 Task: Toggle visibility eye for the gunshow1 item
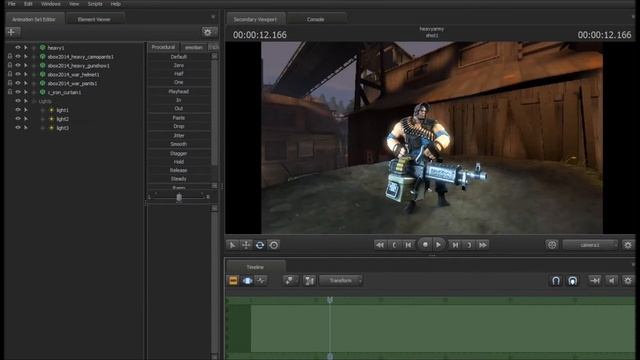(x=18, y=65)
